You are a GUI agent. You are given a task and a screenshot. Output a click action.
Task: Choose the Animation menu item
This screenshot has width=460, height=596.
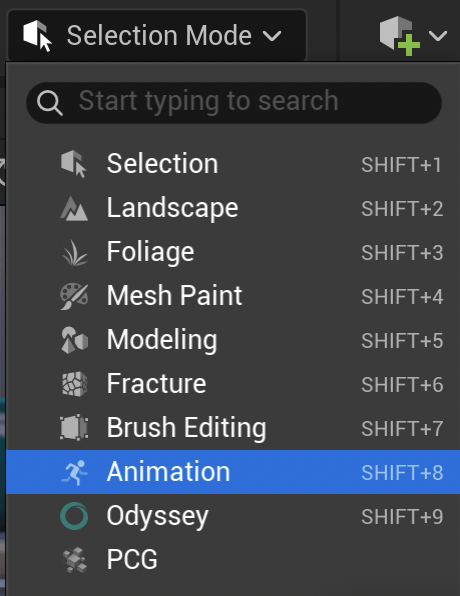point(233,472)
